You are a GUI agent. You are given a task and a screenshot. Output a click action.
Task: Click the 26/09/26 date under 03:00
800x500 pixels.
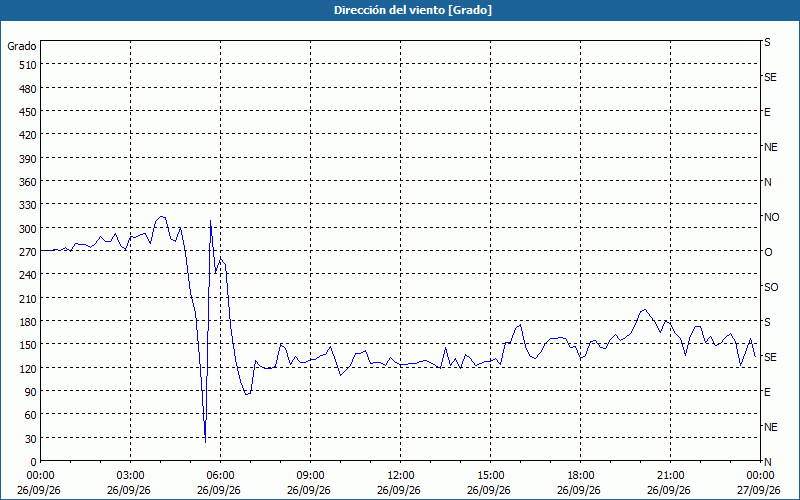(129, 490)
